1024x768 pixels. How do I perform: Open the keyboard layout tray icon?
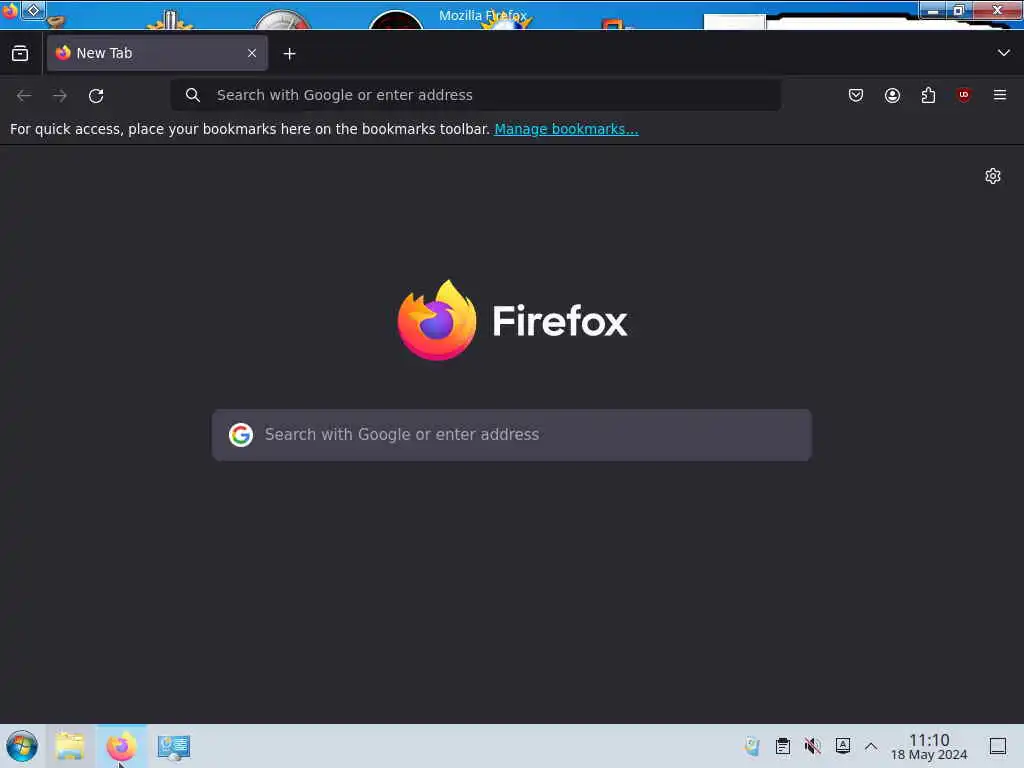[x=842, y=746]
